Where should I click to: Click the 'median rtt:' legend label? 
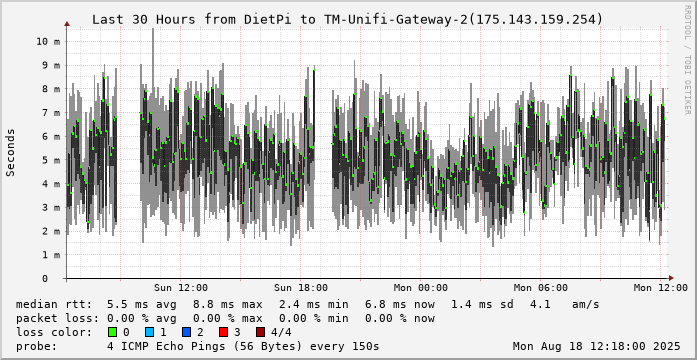pos(54,304)
